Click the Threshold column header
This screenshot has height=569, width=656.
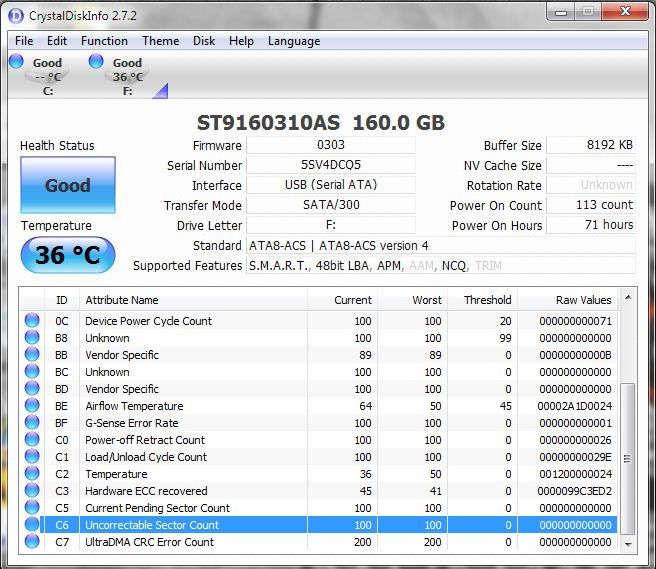click(x=482, y=300)
